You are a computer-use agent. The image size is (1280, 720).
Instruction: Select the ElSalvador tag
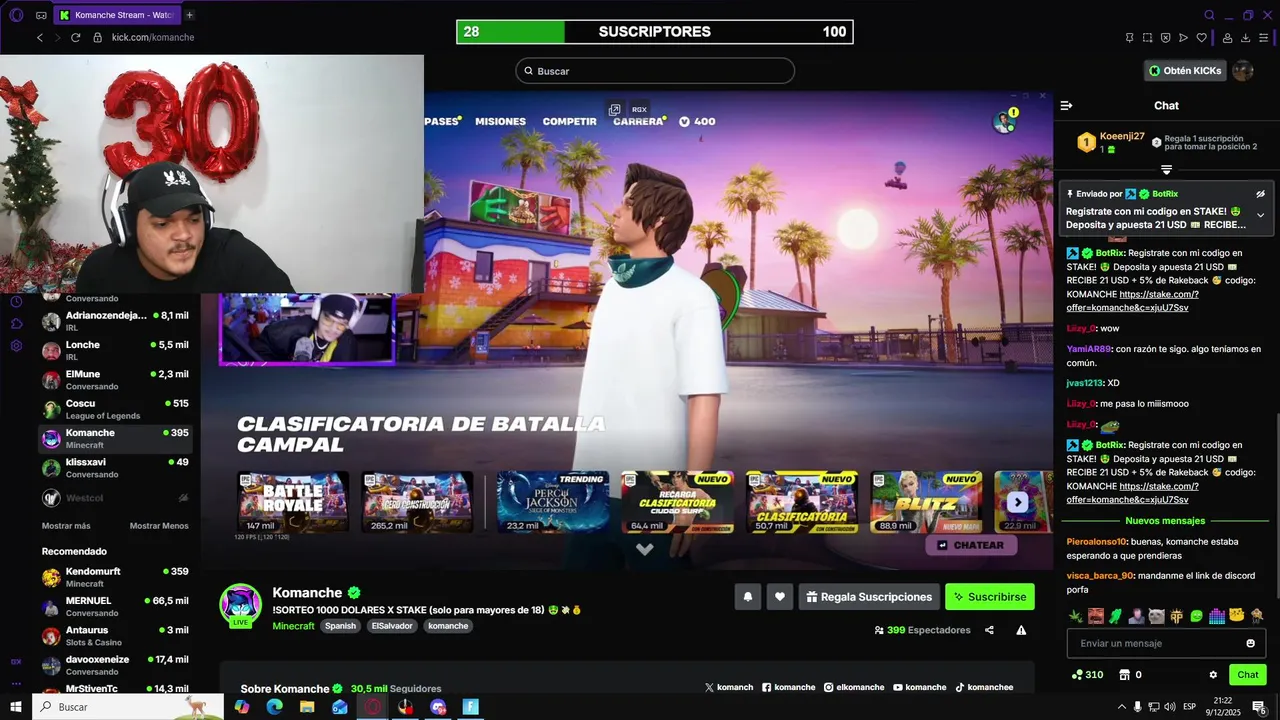tap(392, 626)
